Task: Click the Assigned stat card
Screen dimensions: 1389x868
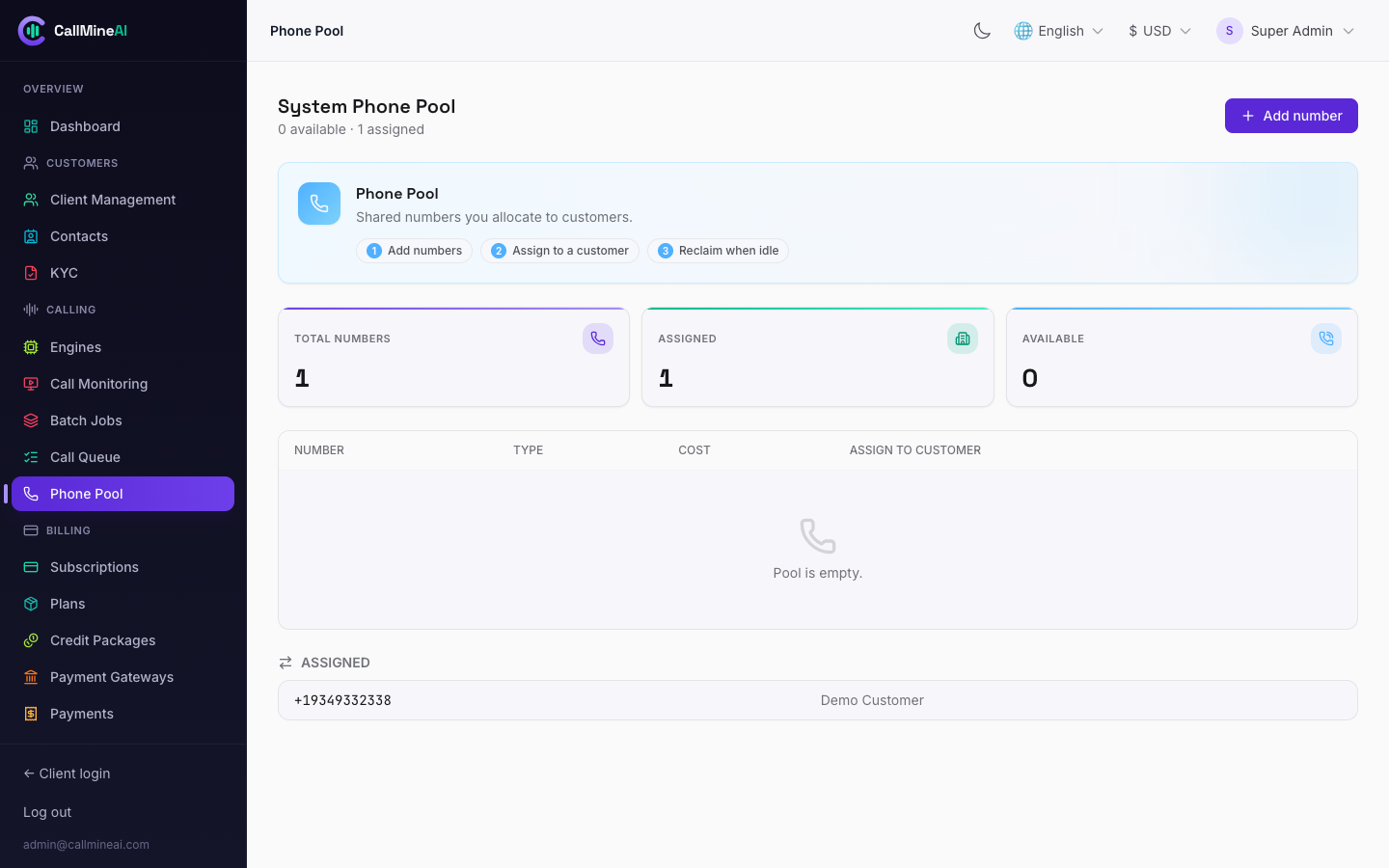Action: click(818, 357)
